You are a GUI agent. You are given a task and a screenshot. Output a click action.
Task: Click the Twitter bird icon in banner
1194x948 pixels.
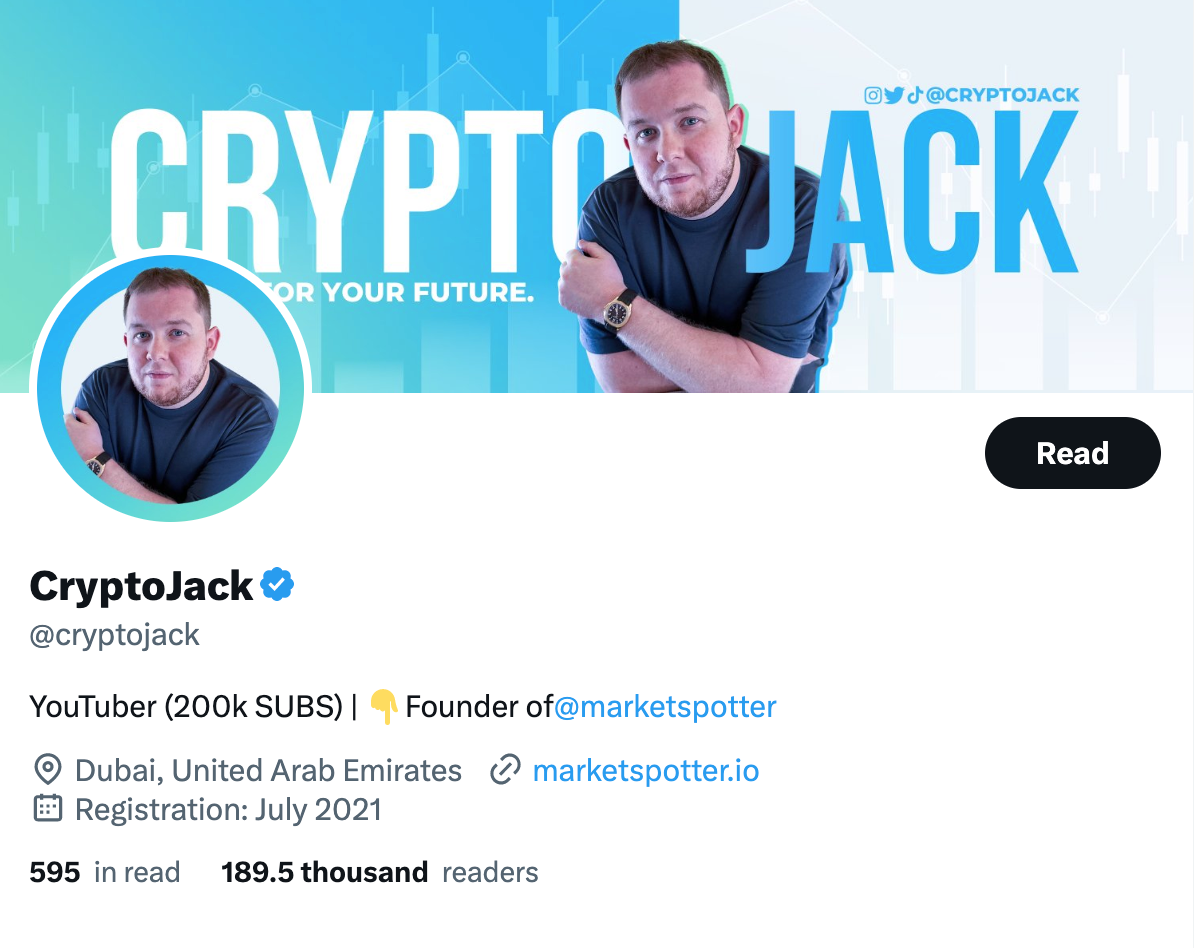click(894, 95)
